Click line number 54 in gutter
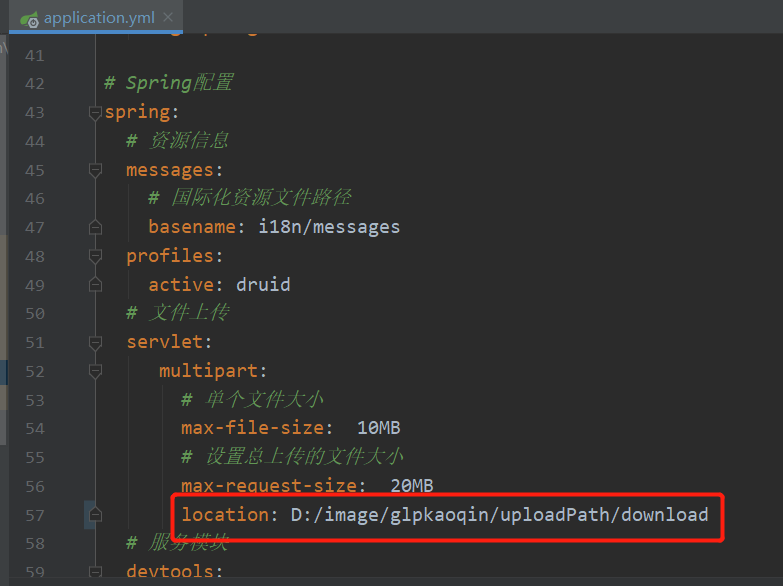783x586 pixels. [35, 429]
